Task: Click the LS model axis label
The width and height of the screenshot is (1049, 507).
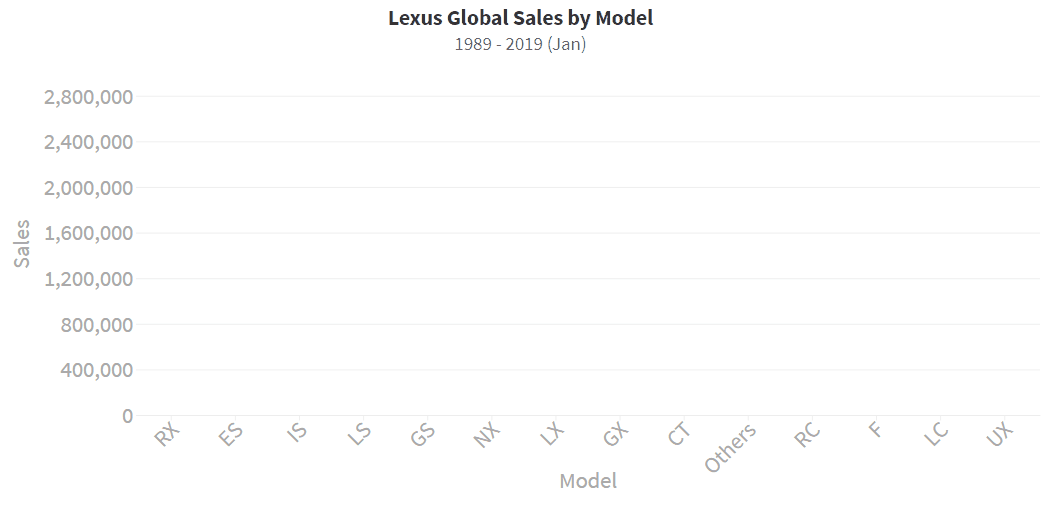Action: 360,435
